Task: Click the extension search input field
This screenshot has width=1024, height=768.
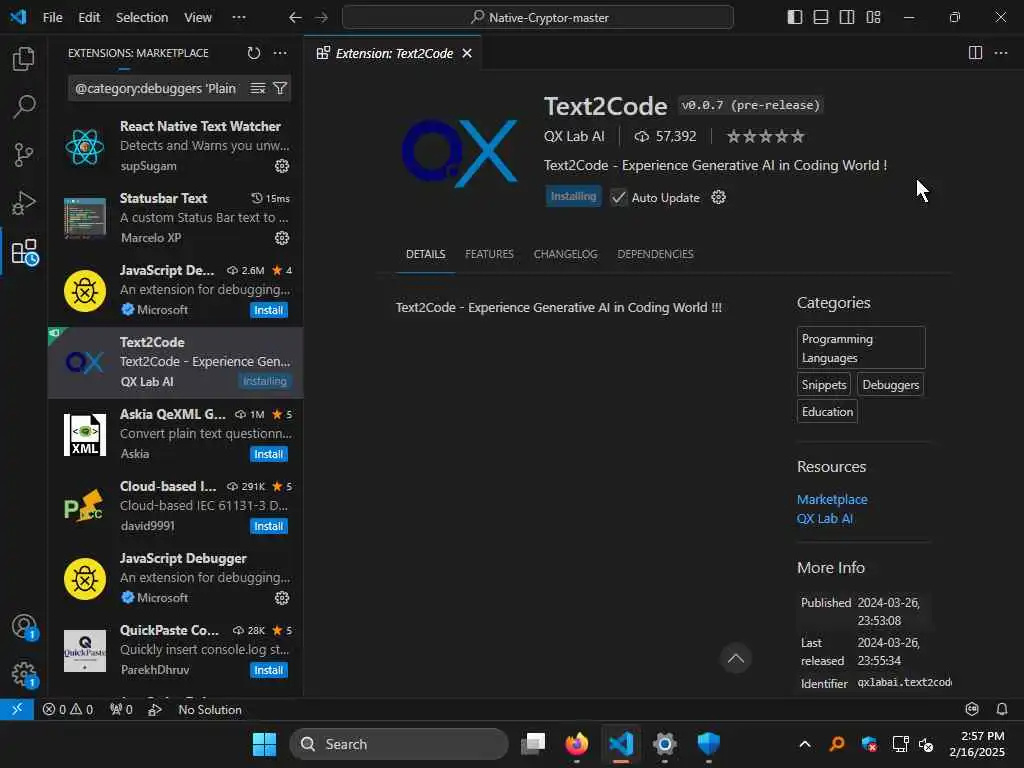Action: coord(157,88)
